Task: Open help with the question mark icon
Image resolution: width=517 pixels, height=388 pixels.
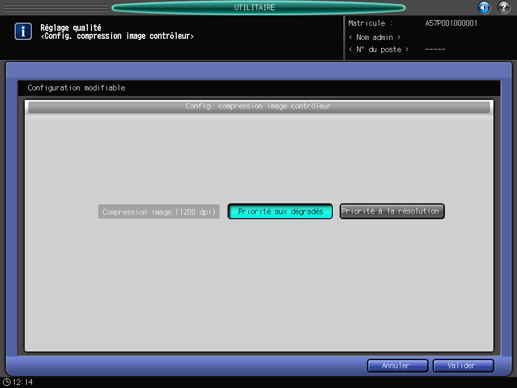Action: click(504, 7)
